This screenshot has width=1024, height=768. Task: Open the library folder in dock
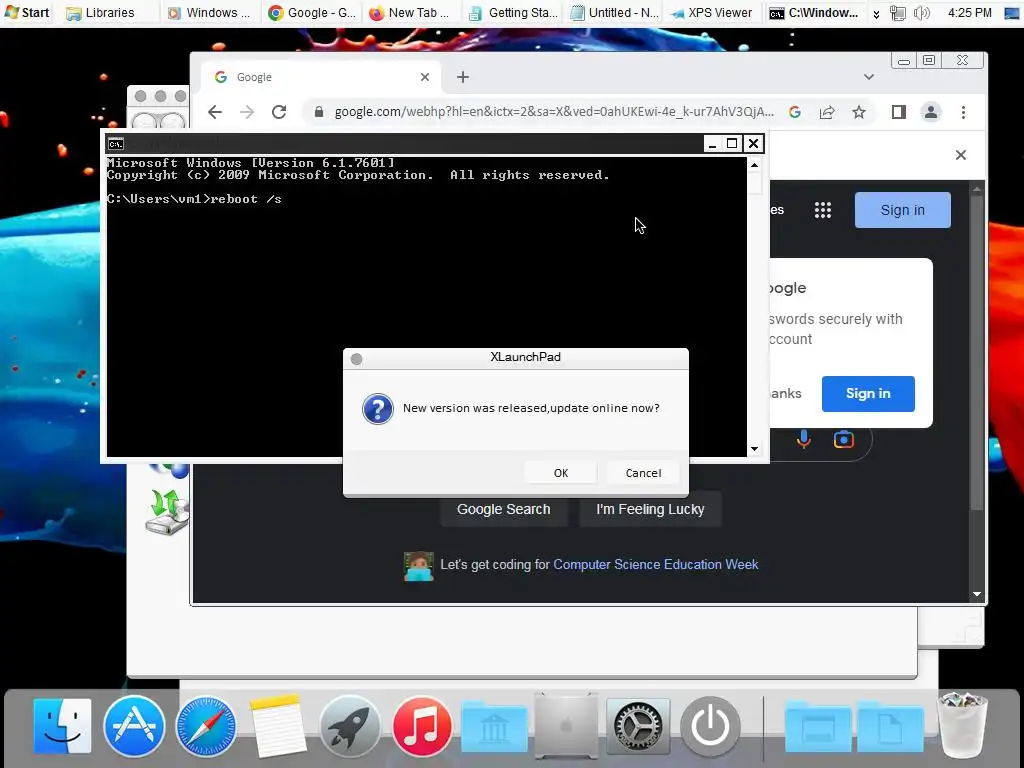[x=494, y=728]
